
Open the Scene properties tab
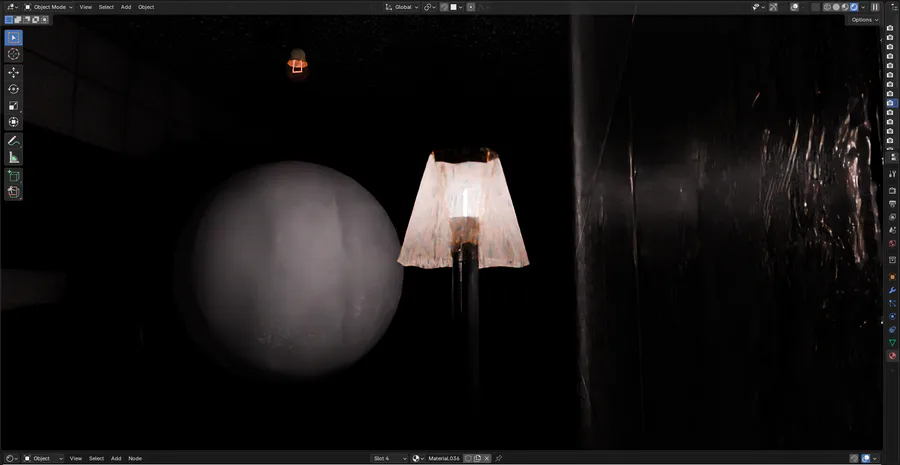pyautogui.click(x=893, y=230)
